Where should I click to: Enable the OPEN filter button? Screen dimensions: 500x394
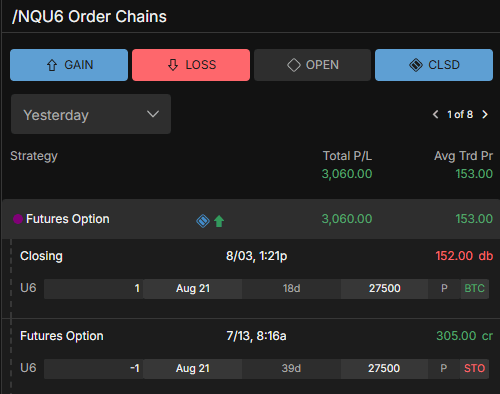312,65
